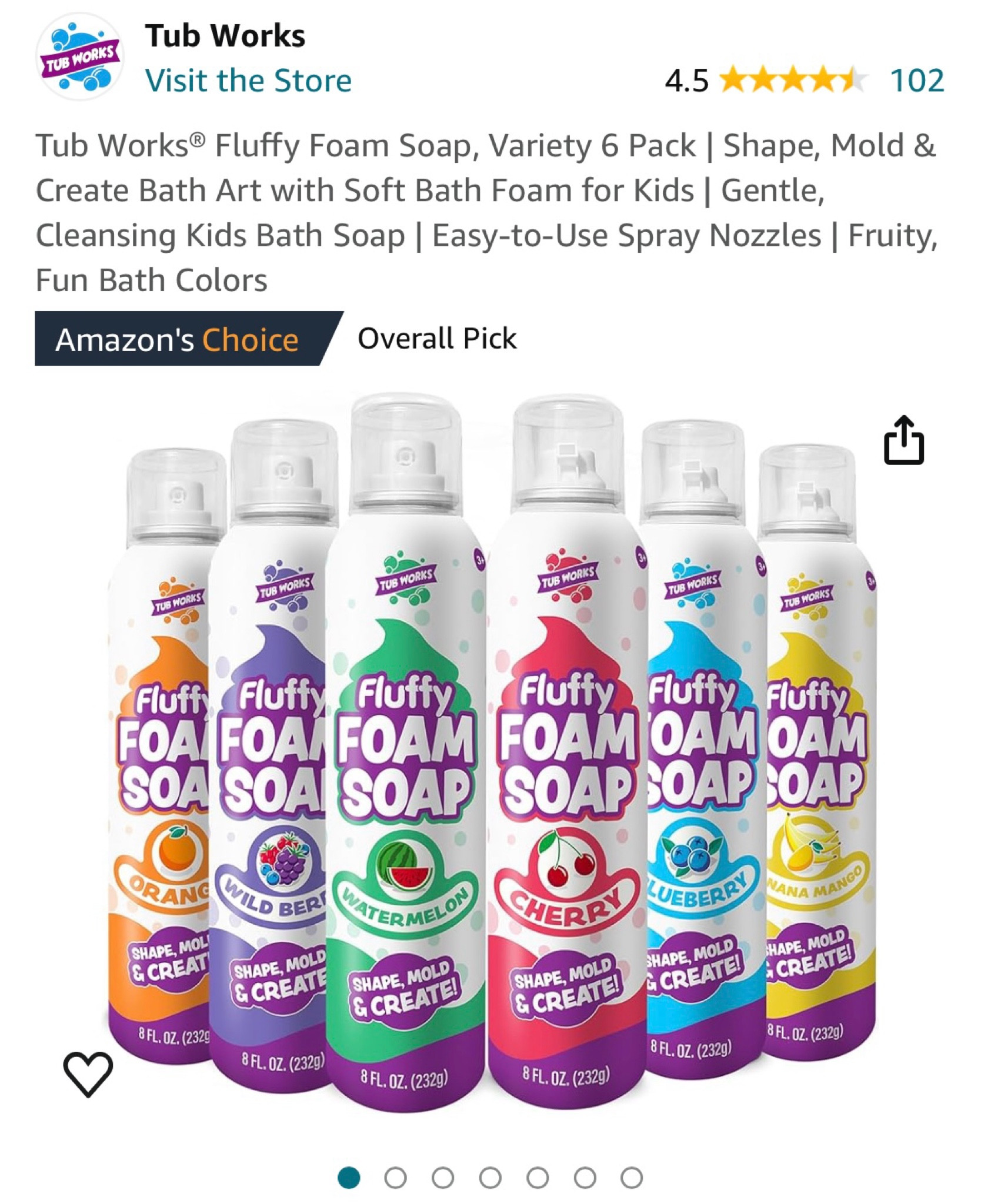Tap the Tub Works store logo

pos(80,57)
